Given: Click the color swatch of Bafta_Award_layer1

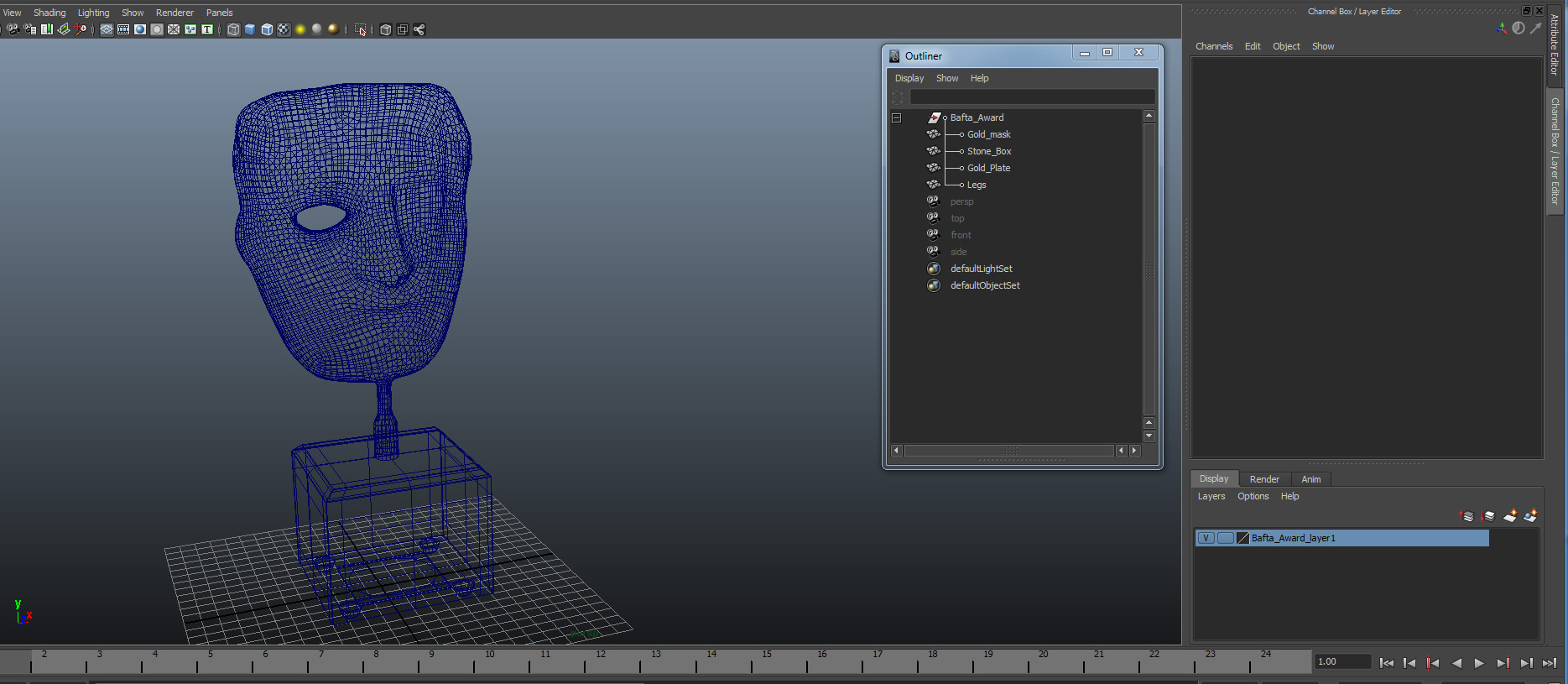Looking at the screenshot, I should pos(1242,538).
